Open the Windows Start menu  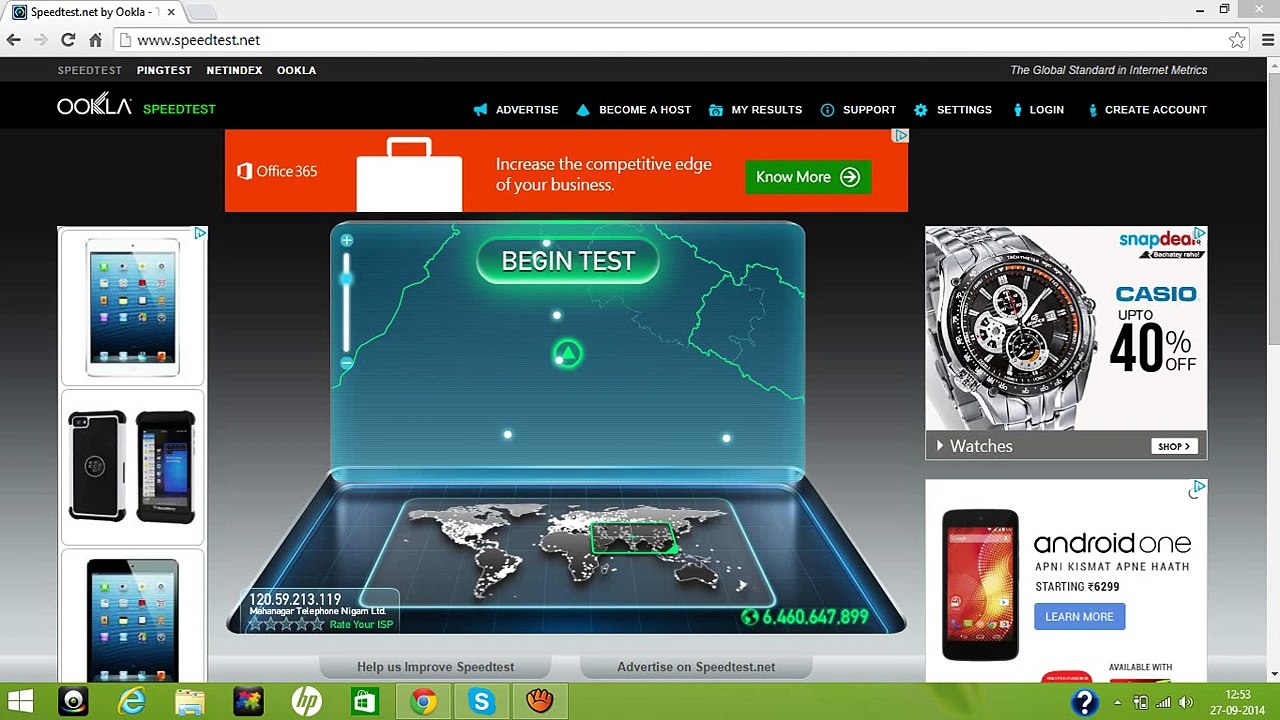tap(20, 701)
